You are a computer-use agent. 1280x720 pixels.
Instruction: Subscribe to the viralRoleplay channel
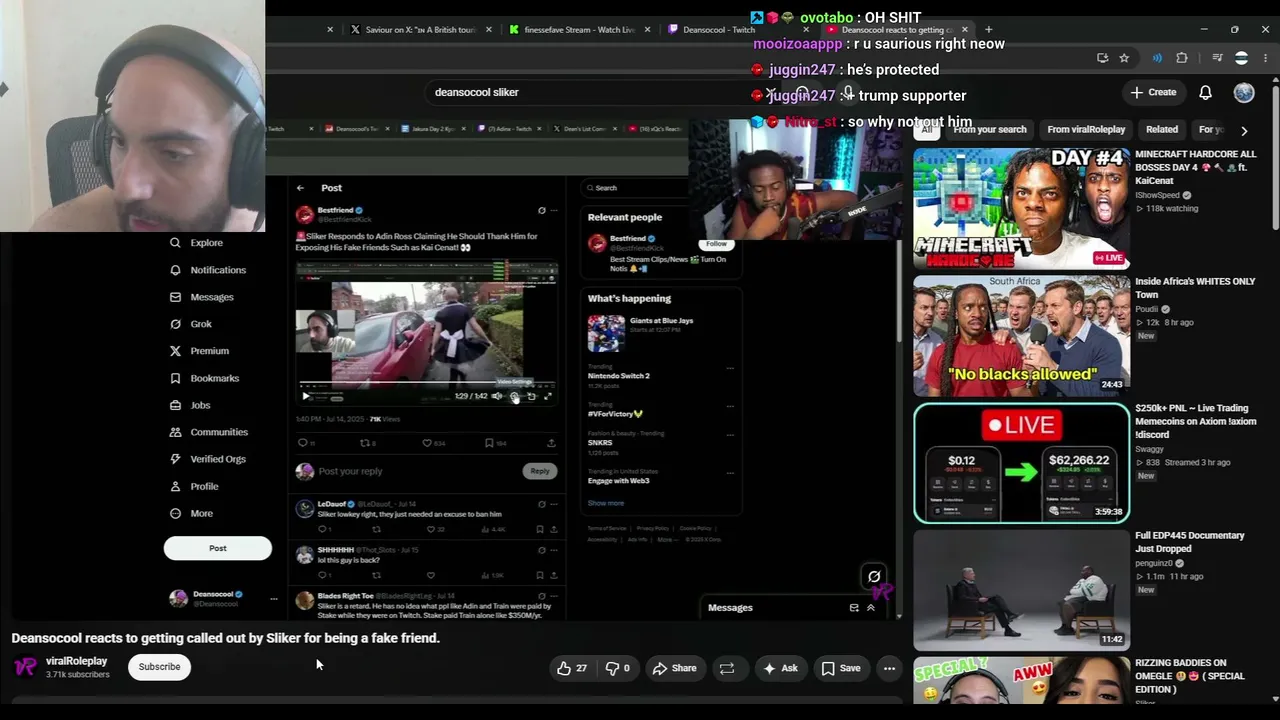(159, 667)
